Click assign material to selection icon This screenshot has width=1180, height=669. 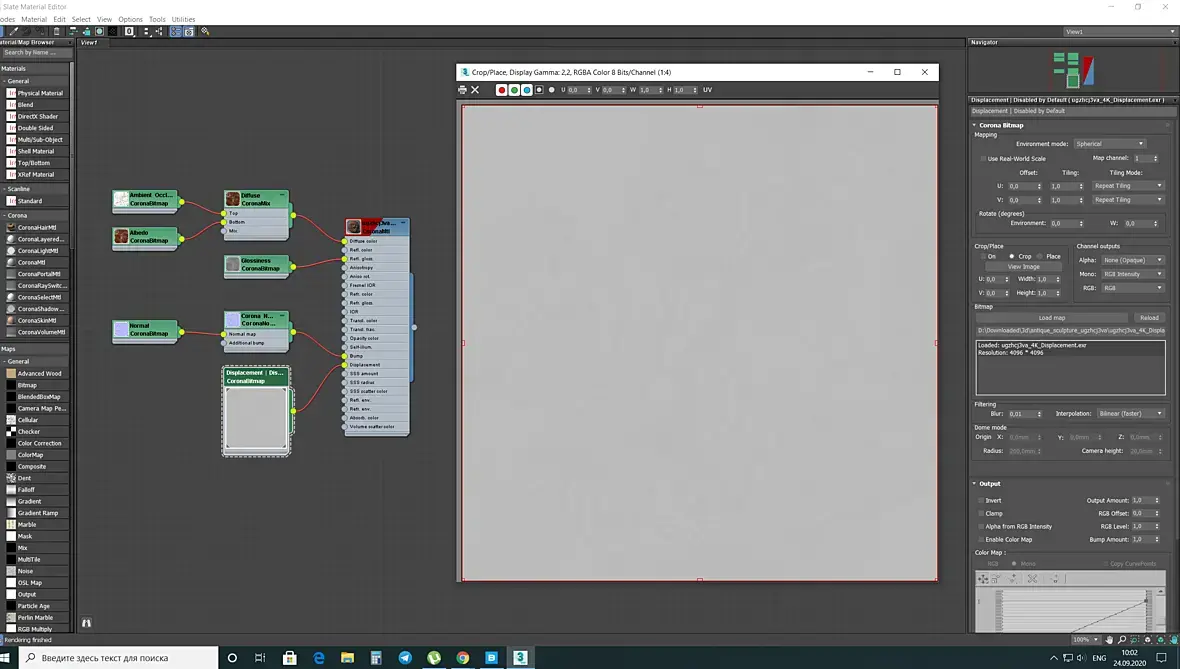(x=41, y=32)
